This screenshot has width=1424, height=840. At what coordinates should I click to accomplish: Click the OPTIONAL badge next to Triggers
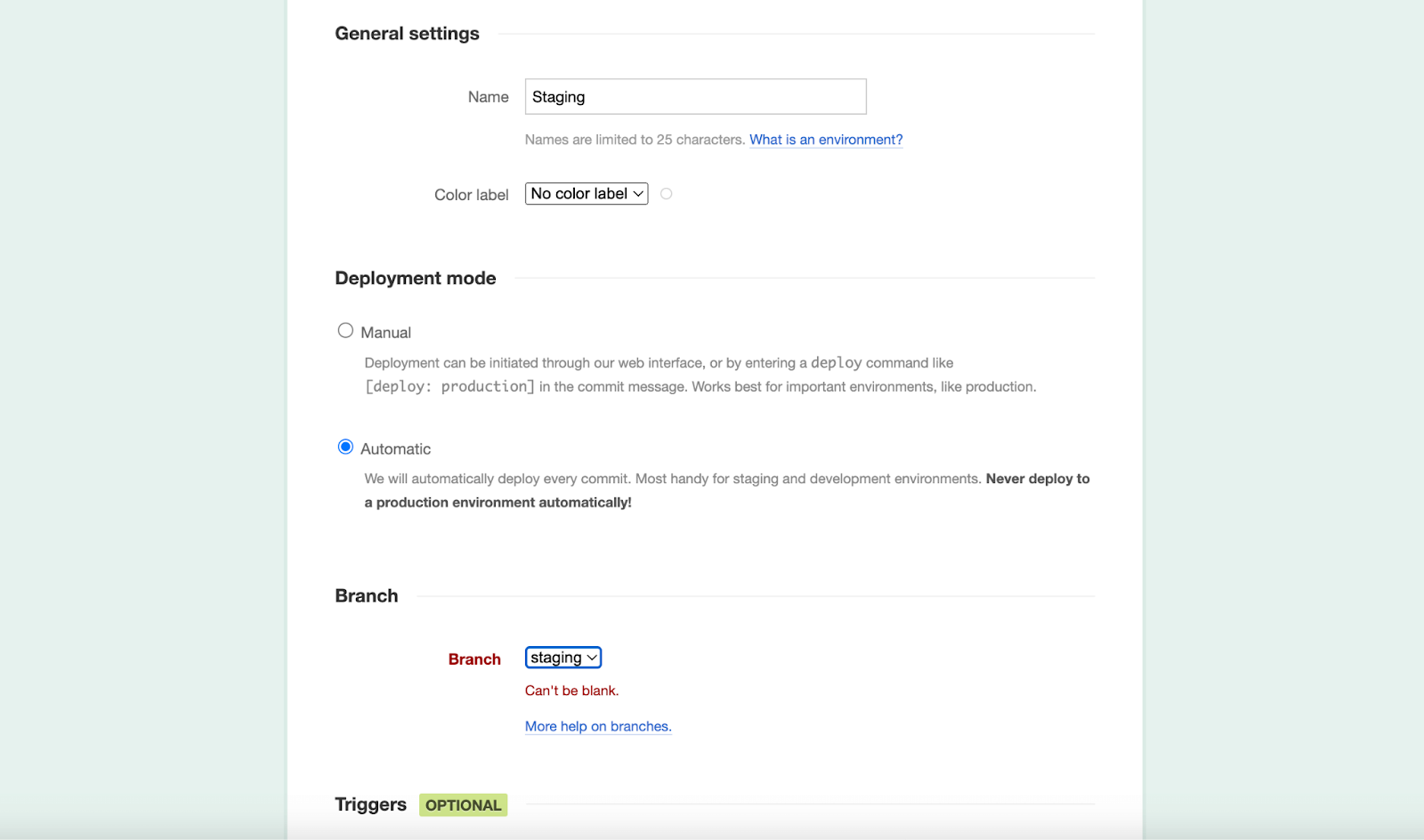click(x=463, y=805)
